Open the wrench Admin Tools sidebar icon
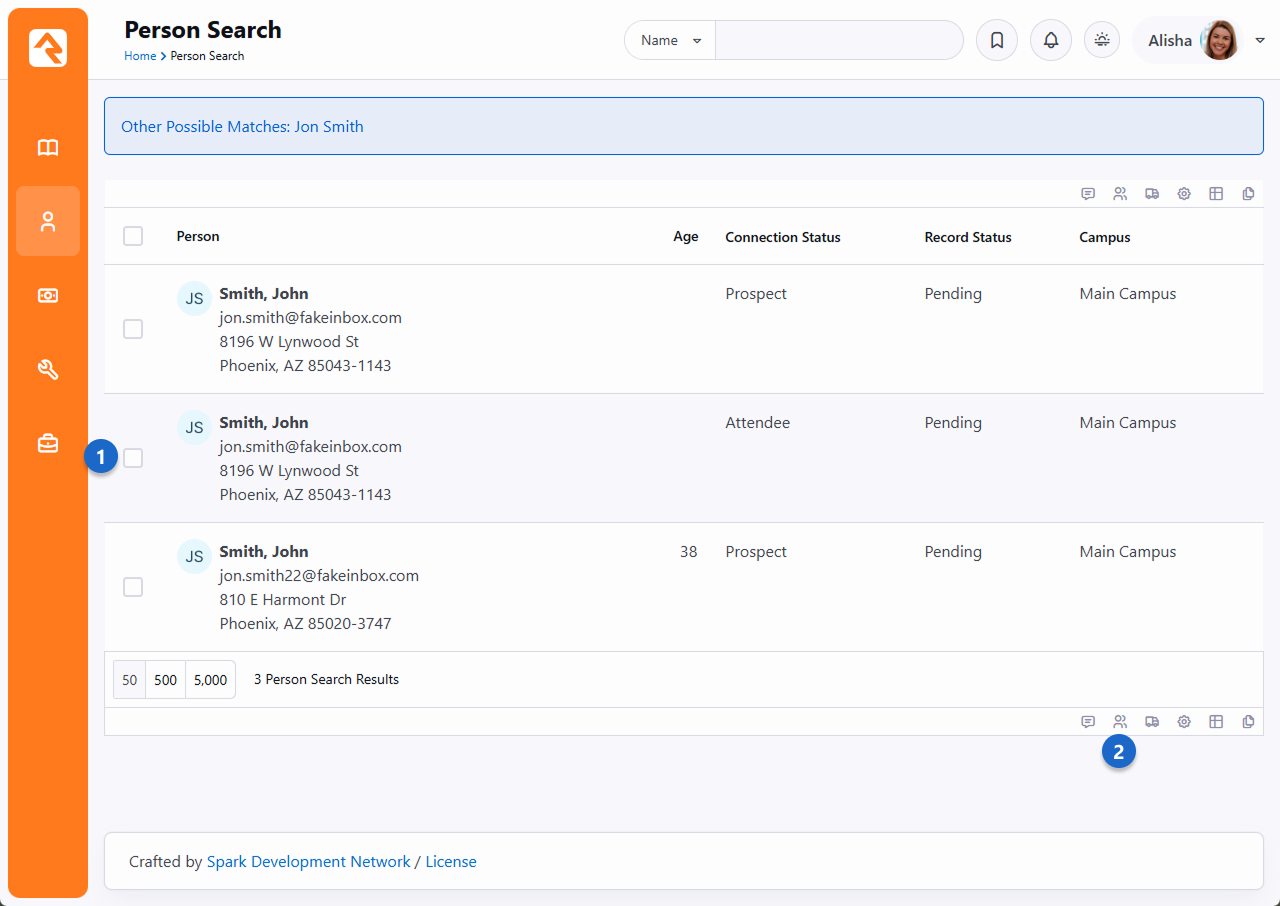The width and height of the screenshot is (1280, 906). [x=48, y=370]
